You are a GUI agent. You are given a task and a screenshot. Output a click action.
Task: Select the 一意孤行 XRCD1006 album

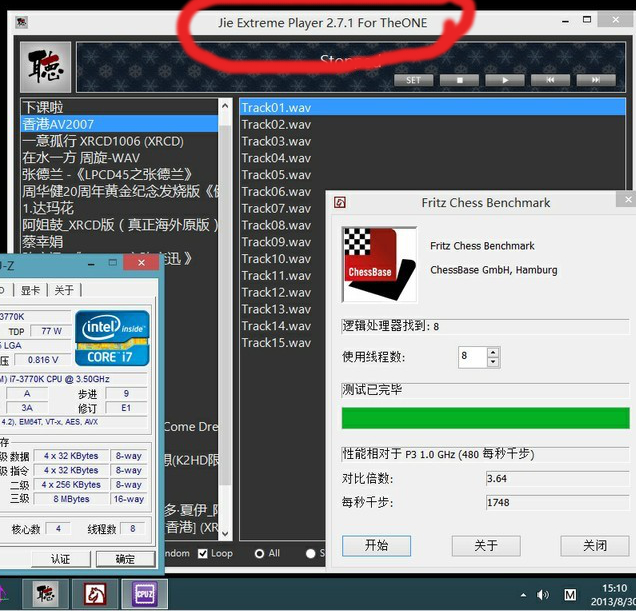click(x=120, y=141)
